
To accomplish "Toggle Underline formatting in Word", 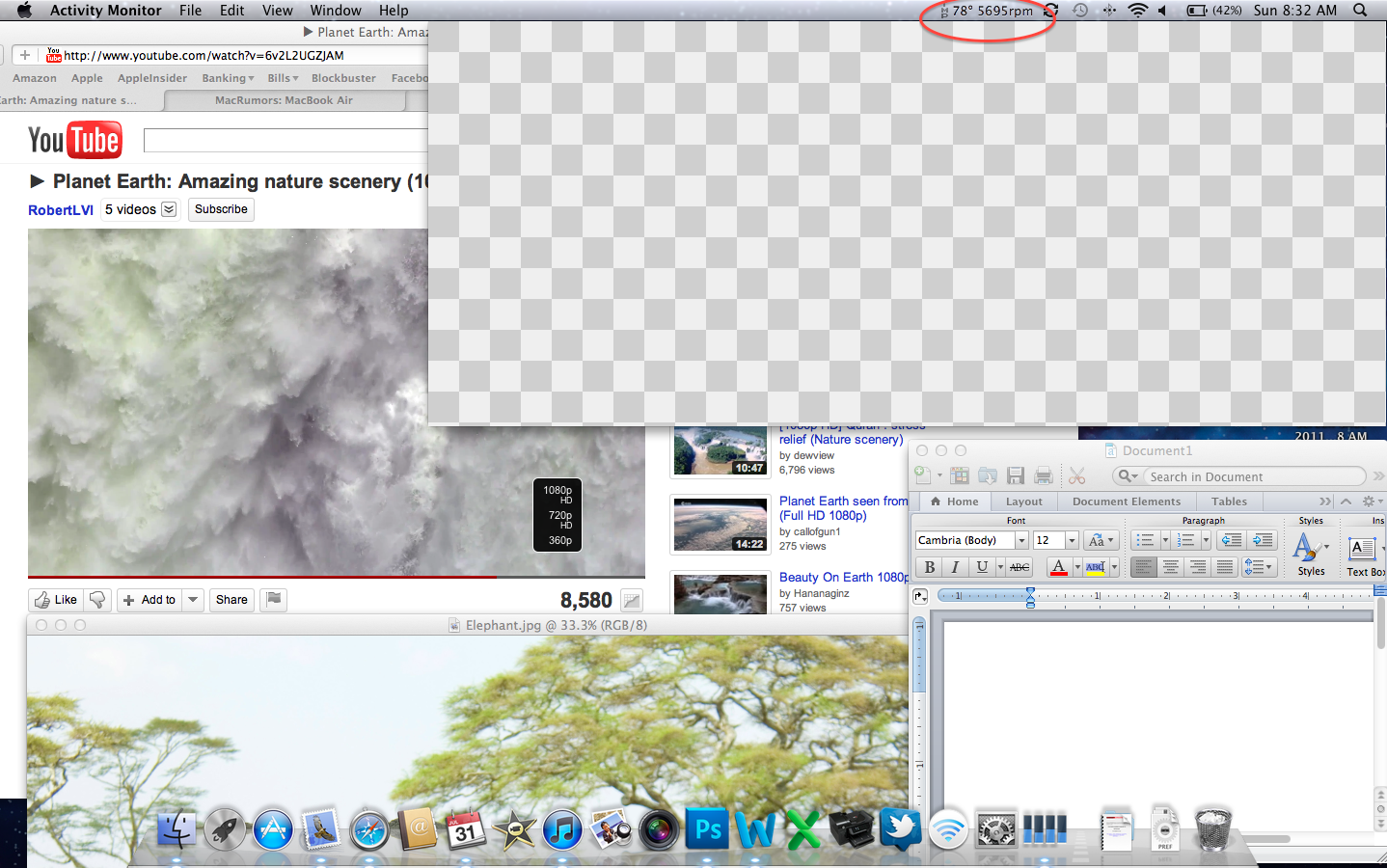I will tap(982, 567).
